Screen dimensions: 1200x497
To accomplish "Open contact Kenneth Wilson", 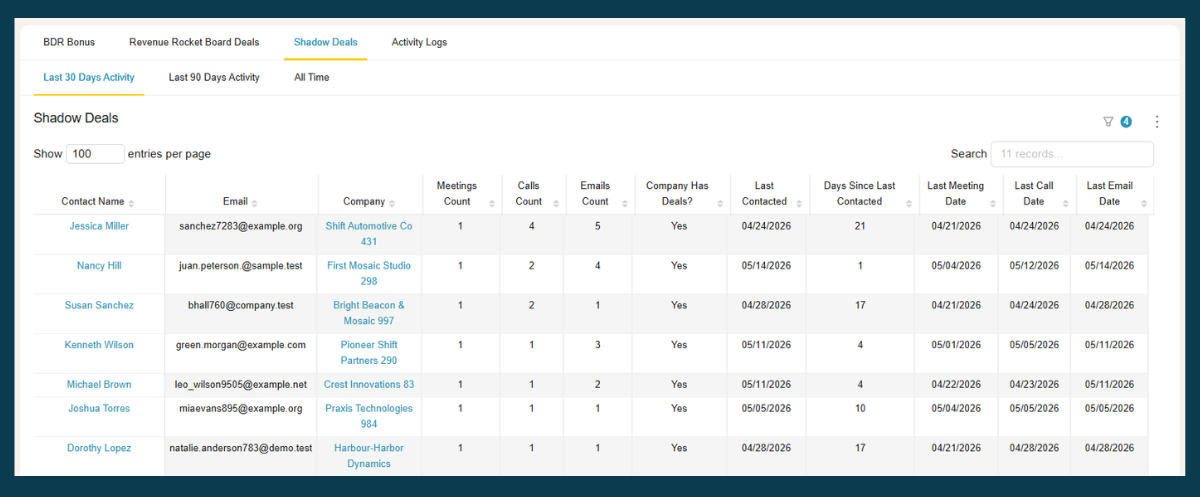I will click(99, 345).
